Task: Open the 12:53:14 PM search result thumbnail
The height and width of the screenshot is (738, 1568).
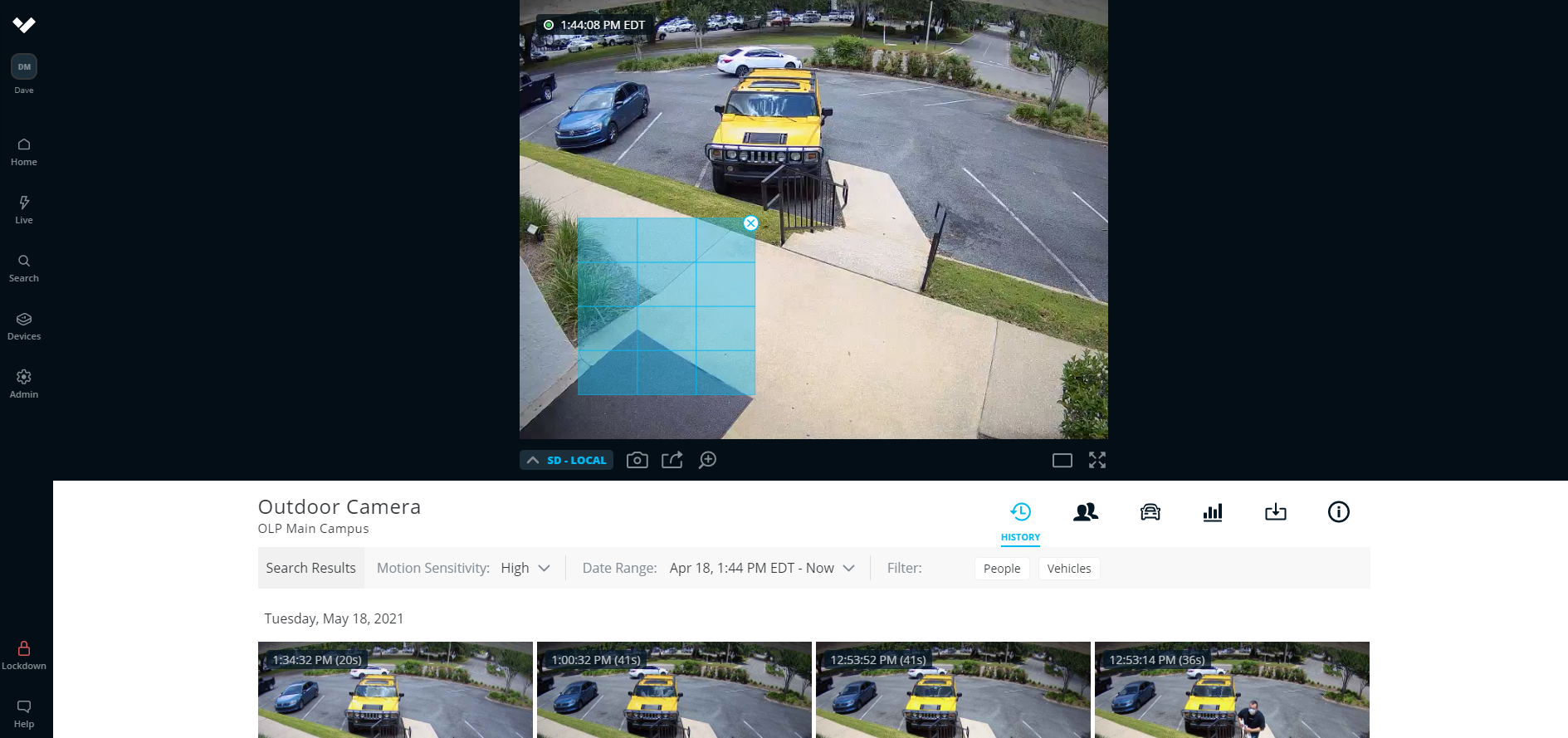Action: coord(1232,690)
